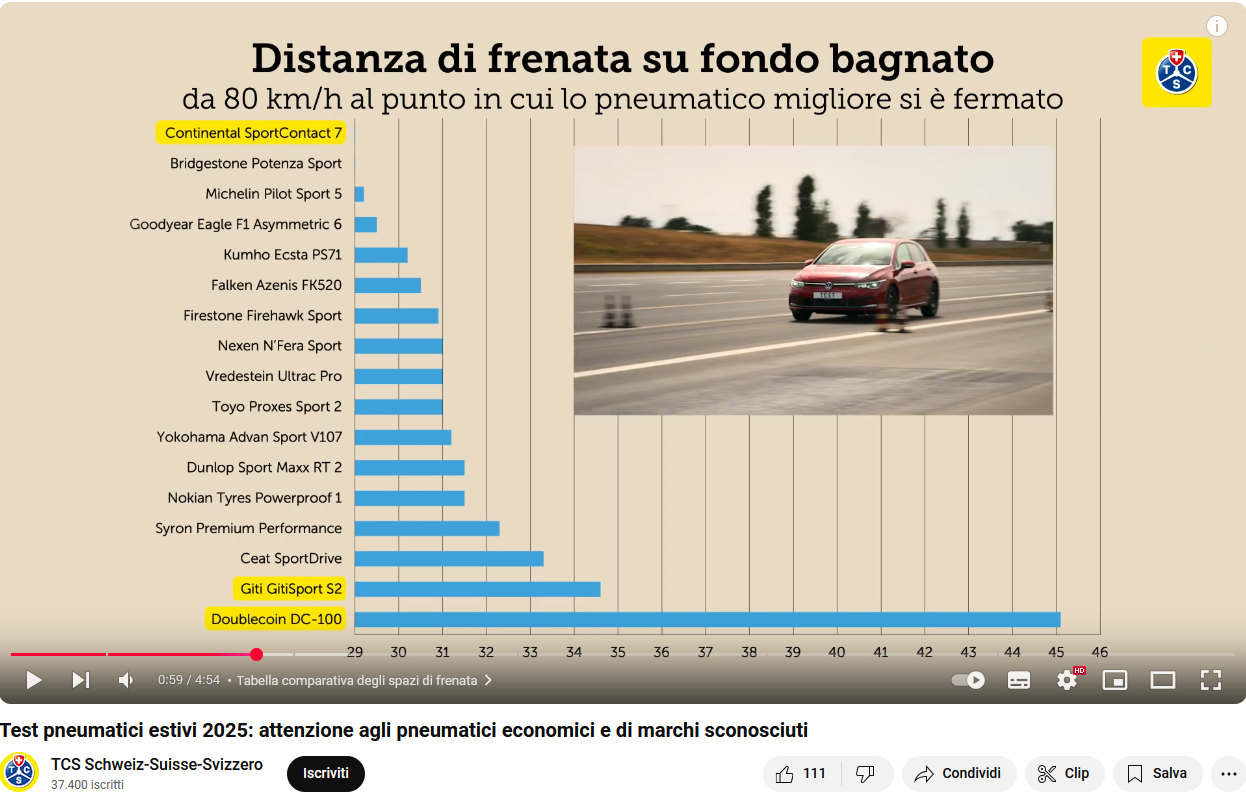Open the TCS channel avatar
This screenshot has width=1246, height=792.
tap(20, 772)
